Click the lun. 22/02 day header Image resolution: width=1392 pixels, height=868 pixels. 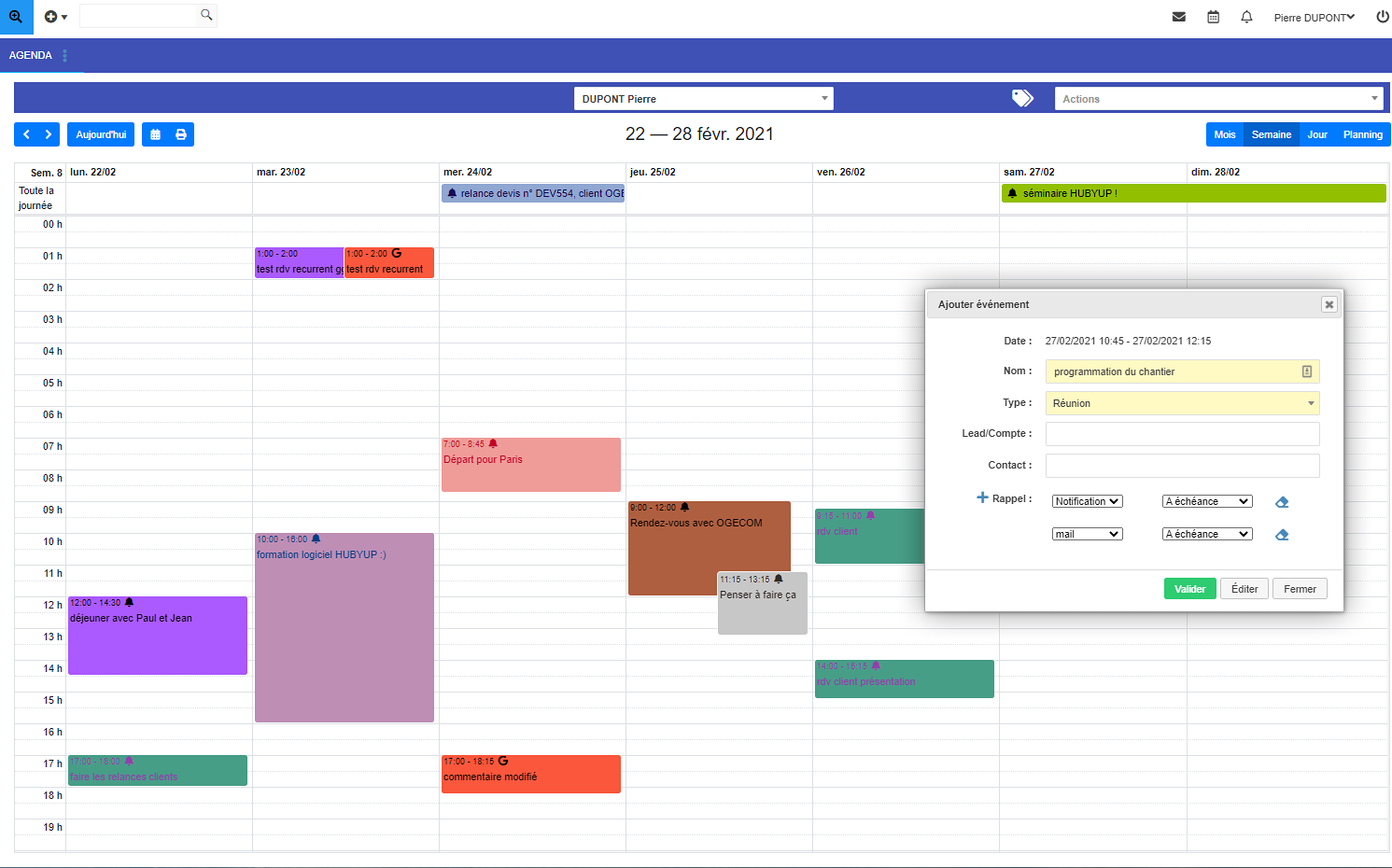[x=93, y=172]
